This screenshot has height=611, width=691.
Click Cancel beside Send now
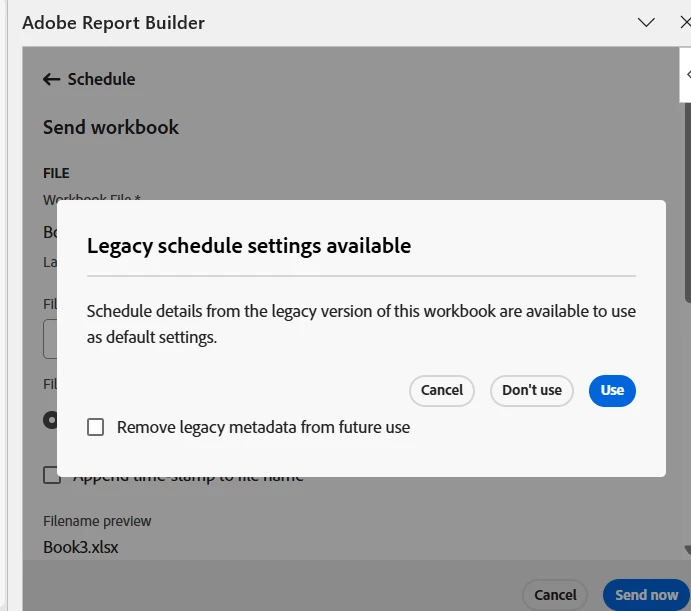pos(555,595)
